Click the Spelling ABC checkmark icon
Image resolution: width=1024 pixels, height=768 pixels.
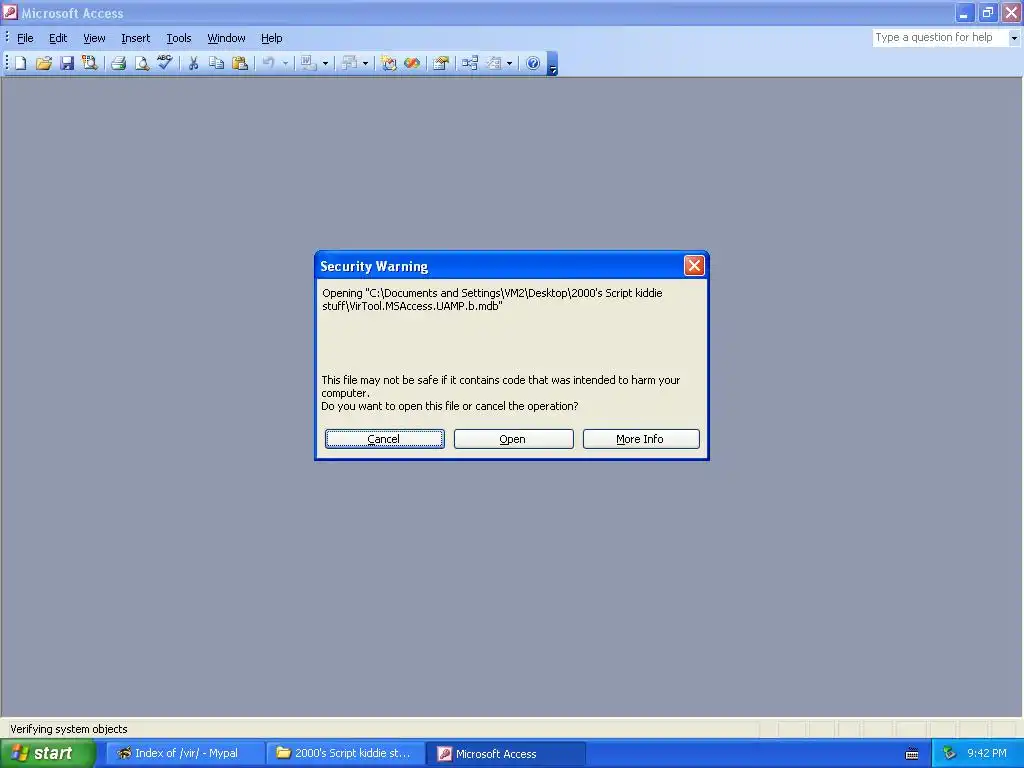tap(165, 63)
